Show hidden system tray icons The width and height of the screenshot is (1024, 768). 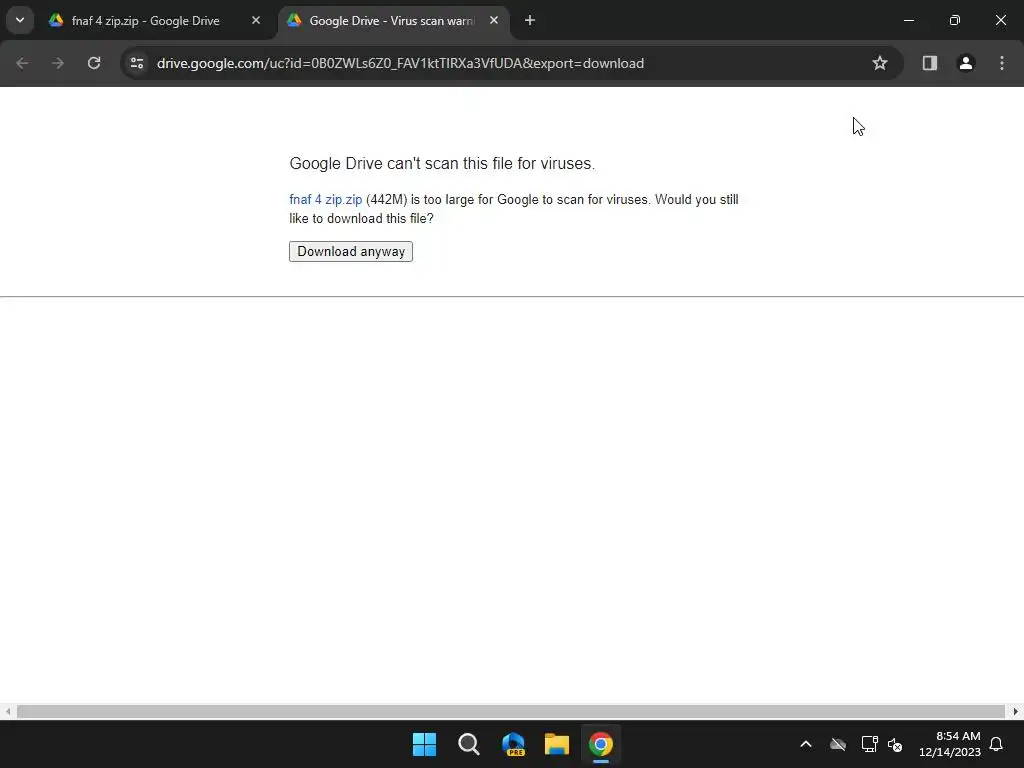pos(806,744)
